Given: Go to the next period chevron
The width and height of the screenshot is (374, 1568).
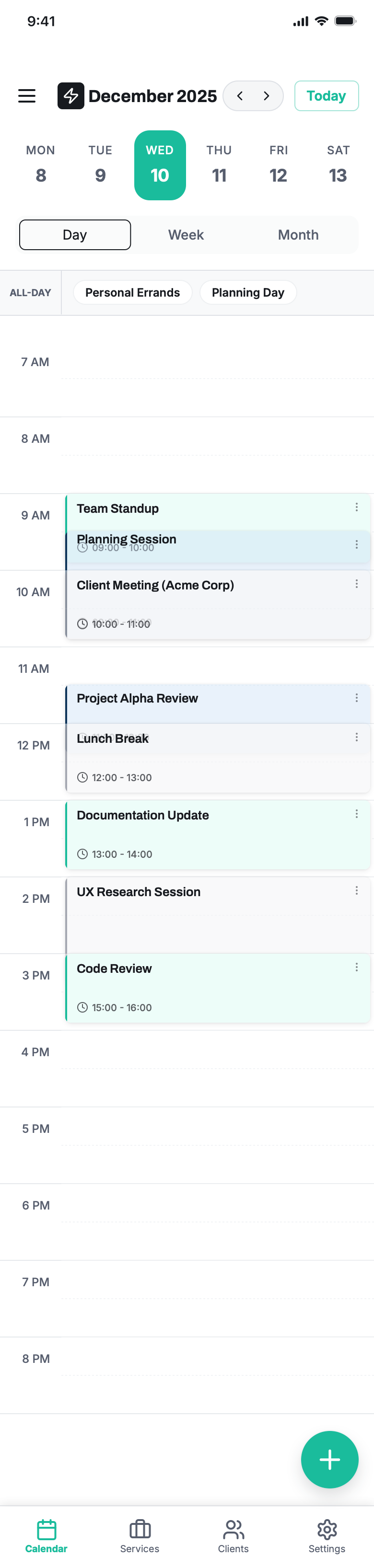Looking at the screenshot, I should [x=266, y=95].
